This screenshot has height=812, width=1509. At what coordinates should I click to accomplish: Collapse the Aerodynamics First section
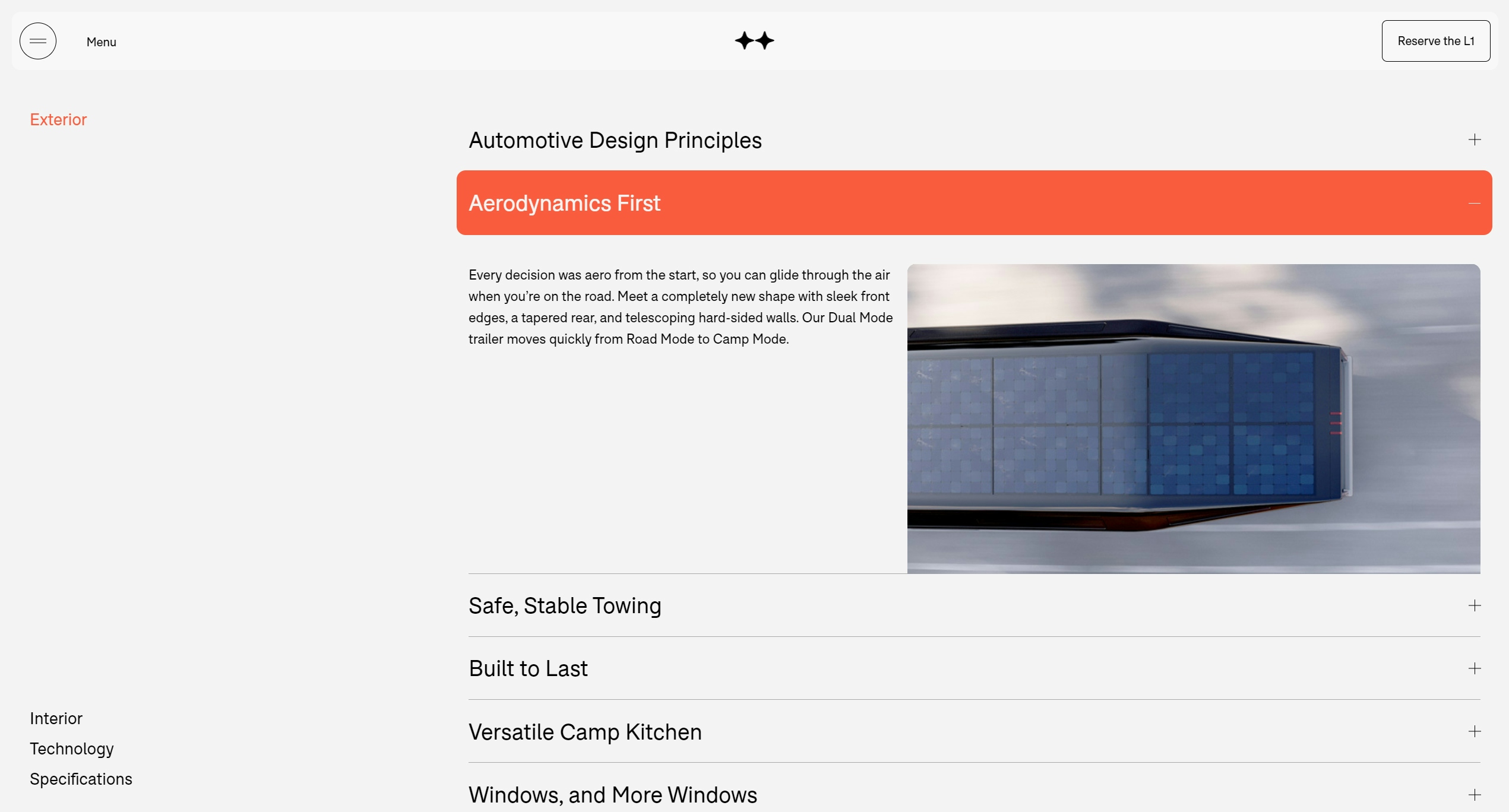click(564, 204)
